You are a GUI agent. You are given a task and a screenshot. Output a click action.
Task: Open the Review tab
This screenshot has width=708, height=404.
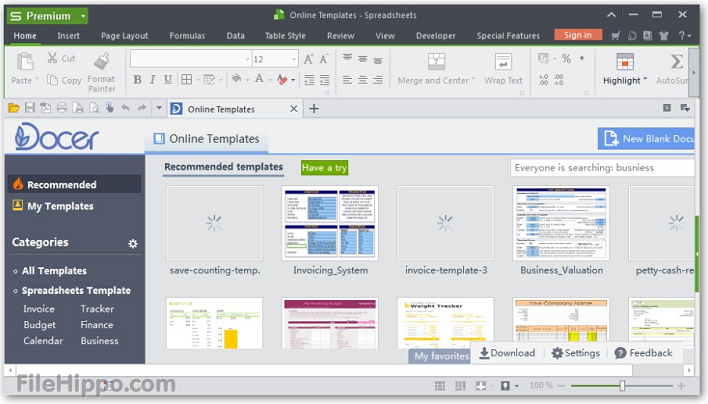click(340, 36)
